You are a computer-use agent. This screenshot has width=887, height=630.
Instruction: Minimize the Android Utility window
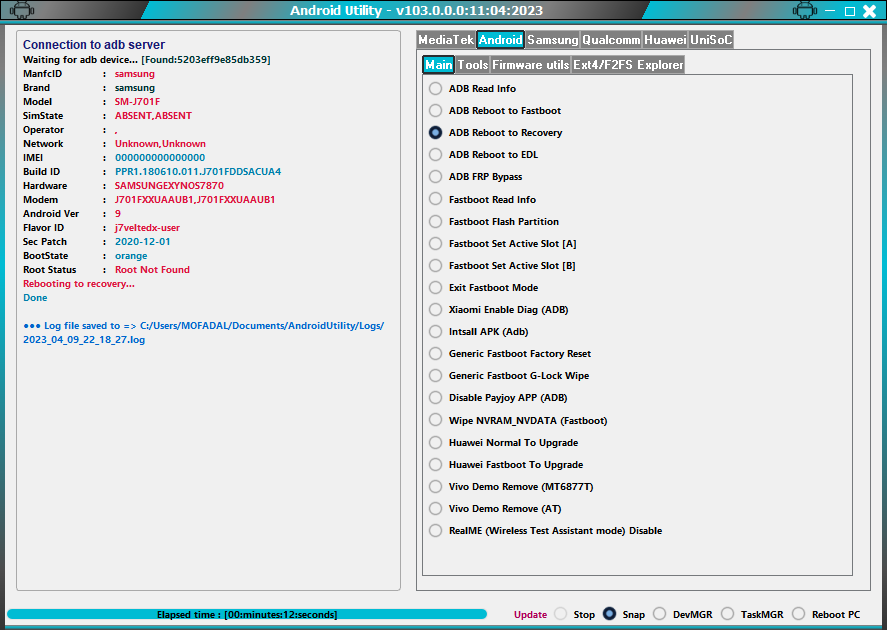pos(830,10)
